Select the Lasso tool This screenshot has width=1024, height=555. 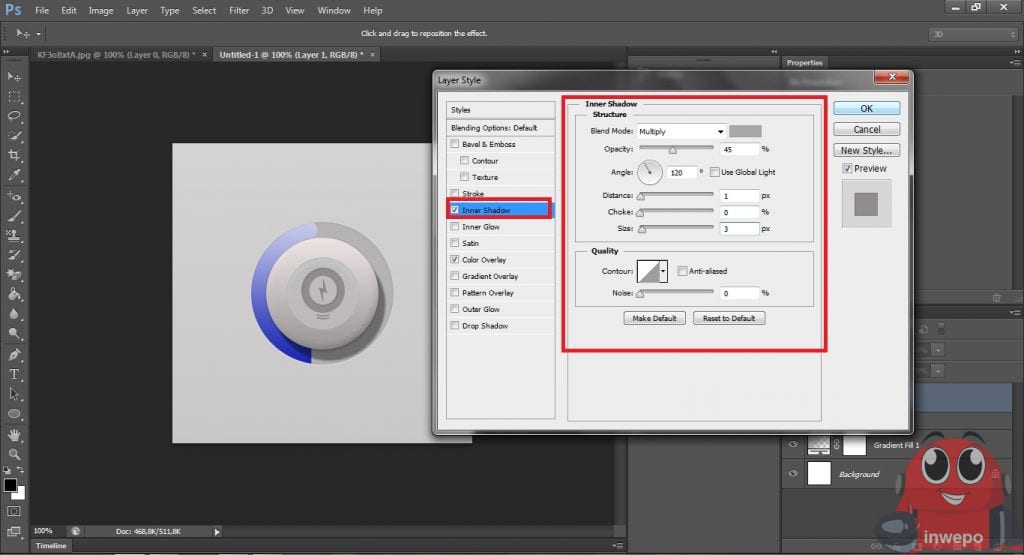[14, 116]
